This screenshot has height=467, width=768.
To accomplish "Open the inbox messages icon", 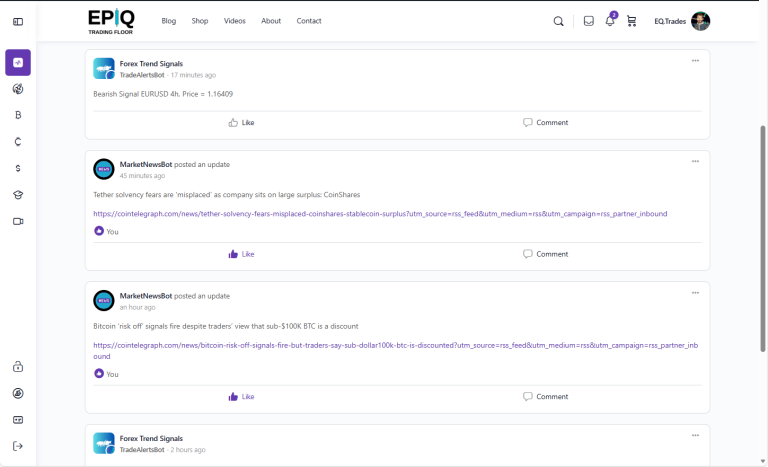I will click(x=589, y=21).
